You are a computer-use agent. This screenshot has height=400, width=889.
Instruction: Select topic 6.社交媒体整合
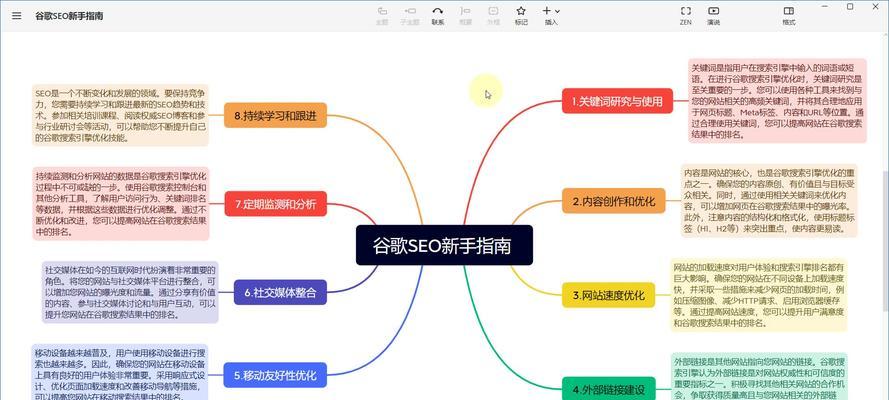[280, 293]
